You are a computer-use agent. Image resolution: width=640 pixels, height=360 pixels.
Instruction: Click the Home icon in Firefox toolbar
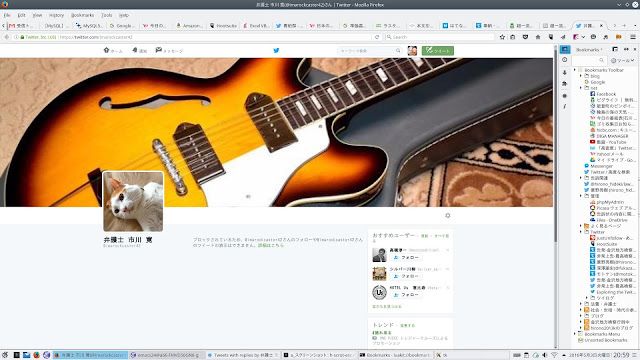click(x=538, y=37)
